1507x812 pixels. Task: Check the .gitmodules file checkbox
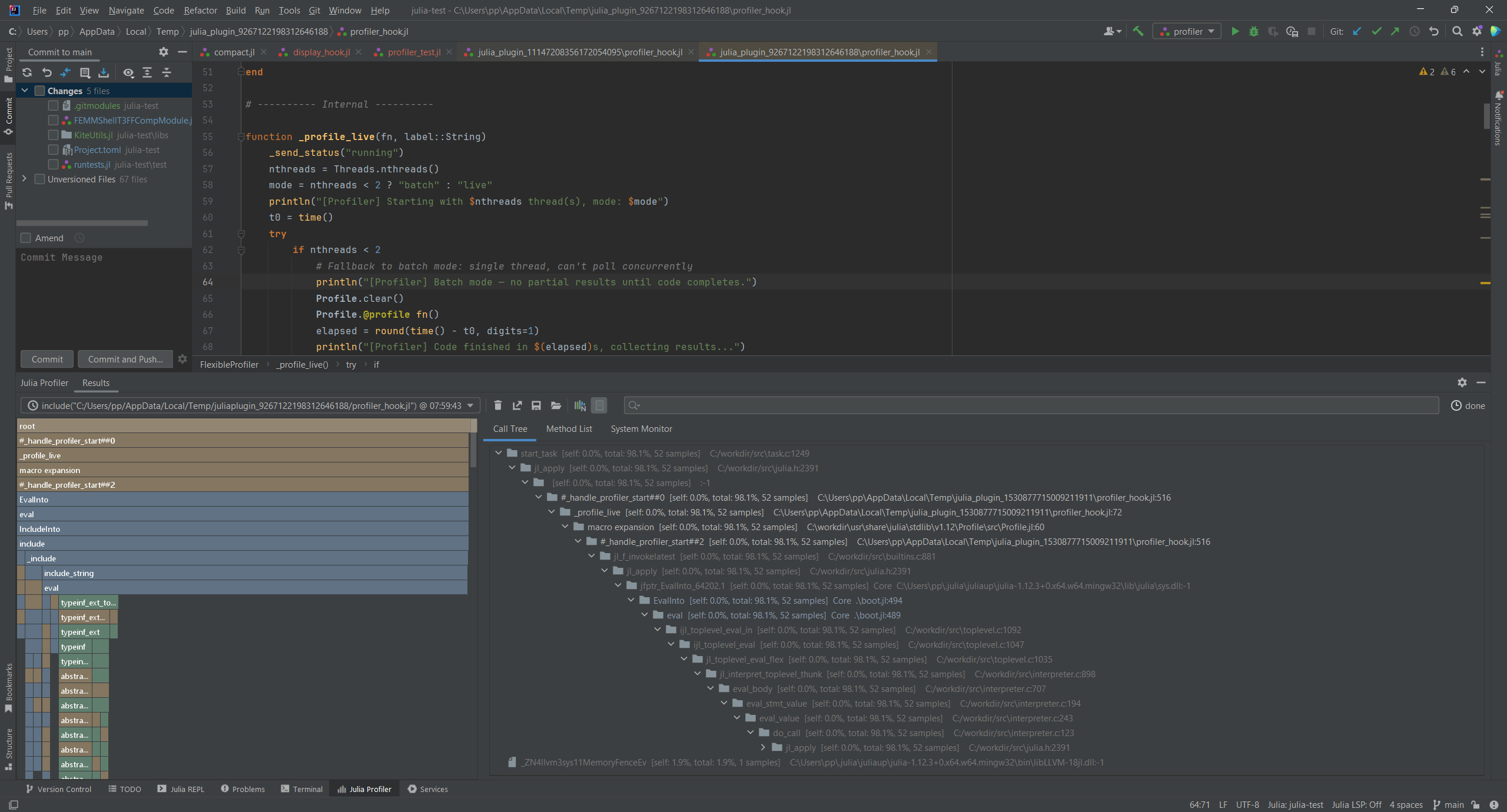click(53, 105)
